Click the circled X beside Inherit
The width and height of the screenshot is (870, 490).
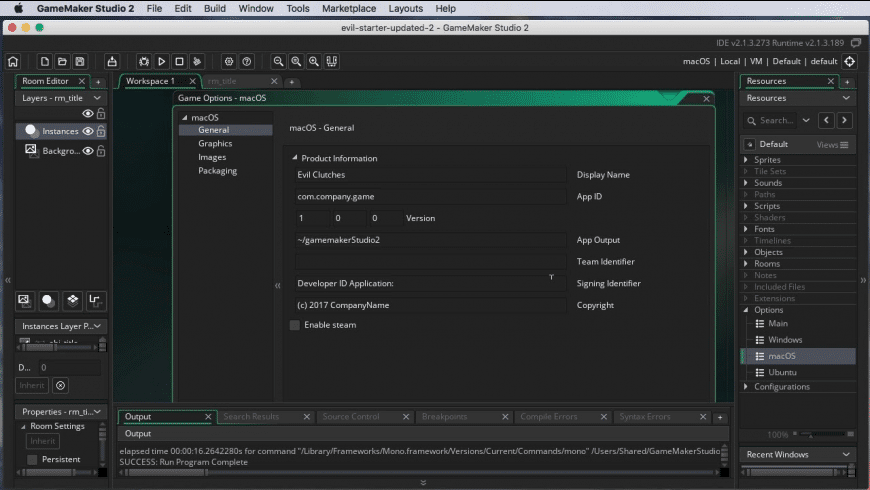pyautogui.click(x=60, y=385)
